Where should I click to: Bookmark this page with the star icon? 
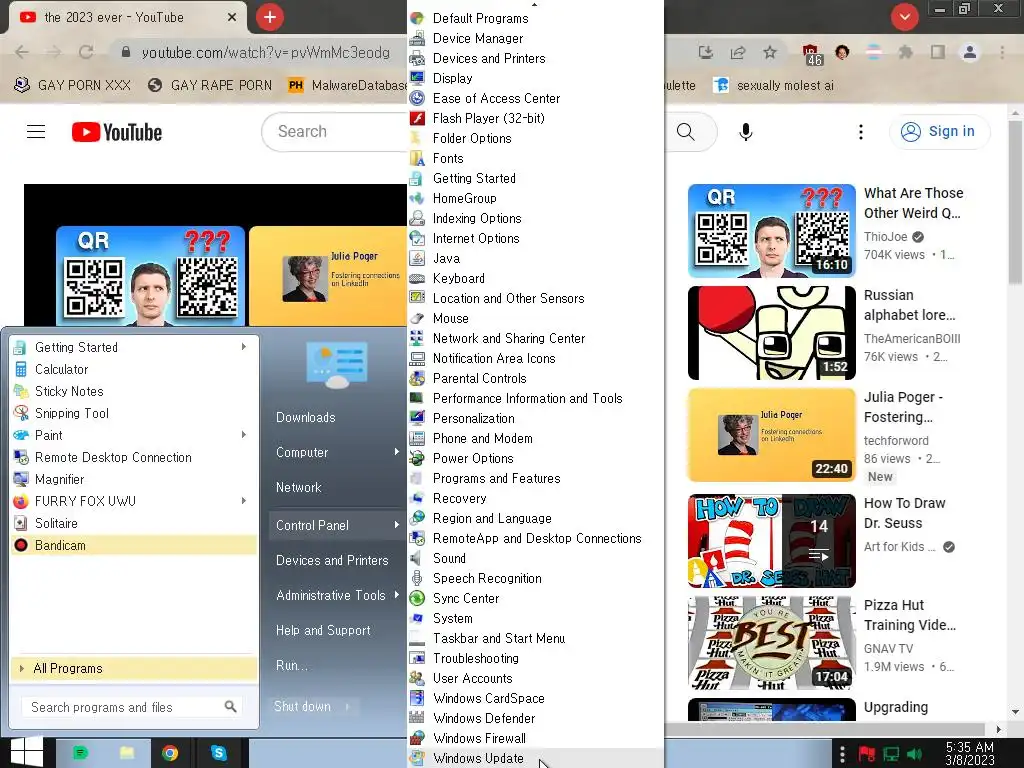click(770, 52)
